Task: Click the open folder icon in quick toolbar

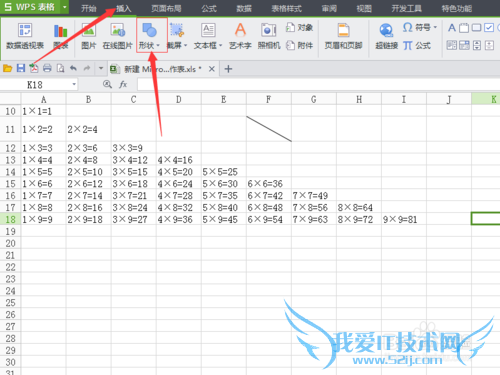Action: click(x=7, y=69)
